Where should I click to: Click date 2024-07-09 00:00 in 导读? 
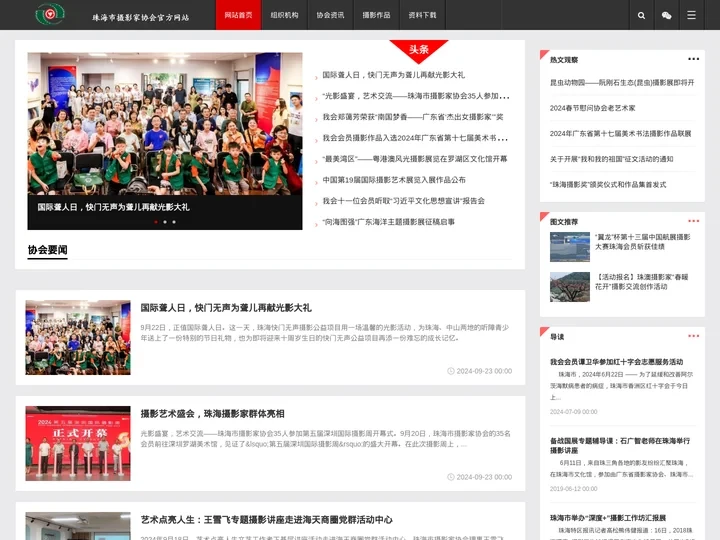pyautogui.click(x=574, y=412)
